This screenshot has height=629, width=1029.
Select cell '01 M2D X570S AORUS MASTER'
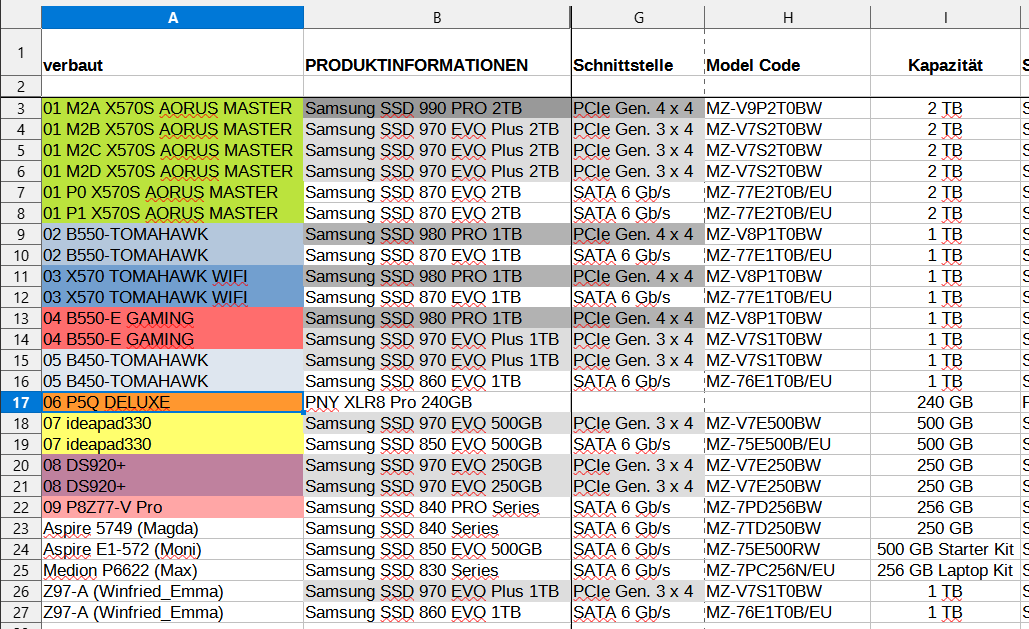point(173,171)
